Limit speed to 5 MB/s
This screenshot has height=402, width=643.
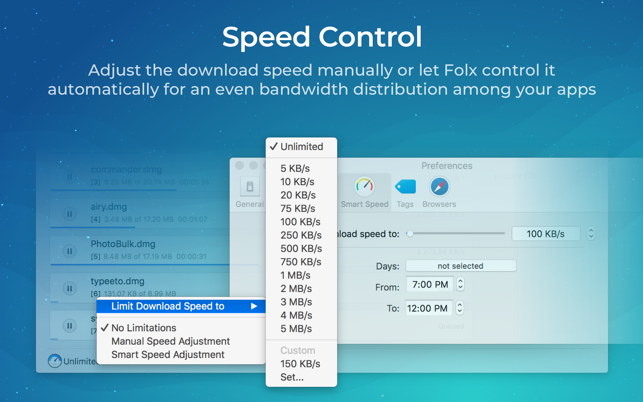point(301,329)
